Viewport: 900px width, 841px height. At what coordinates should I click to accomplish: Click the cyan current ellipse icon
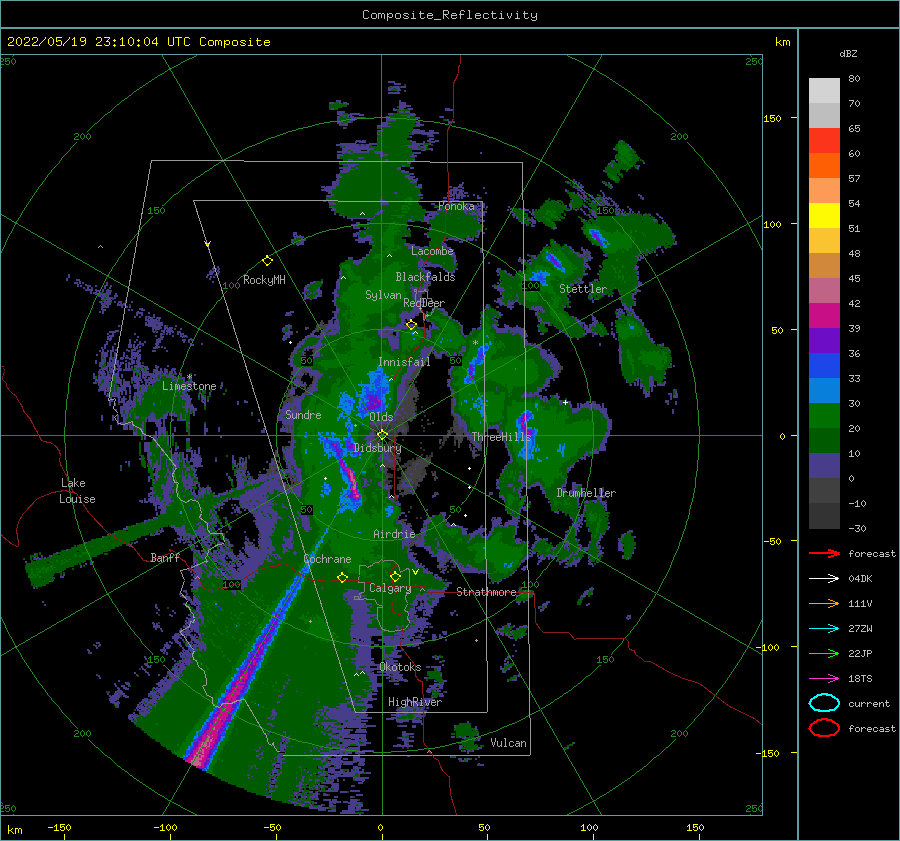(824, 703)
